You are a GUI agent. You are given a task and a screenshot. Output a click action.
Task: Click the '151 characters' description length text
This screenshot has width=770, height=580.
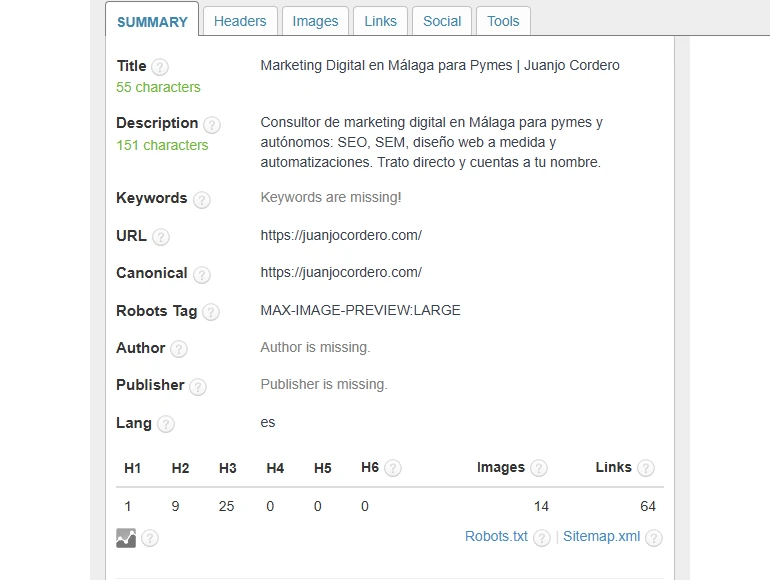pyautogui.click(x=162, y=145)
